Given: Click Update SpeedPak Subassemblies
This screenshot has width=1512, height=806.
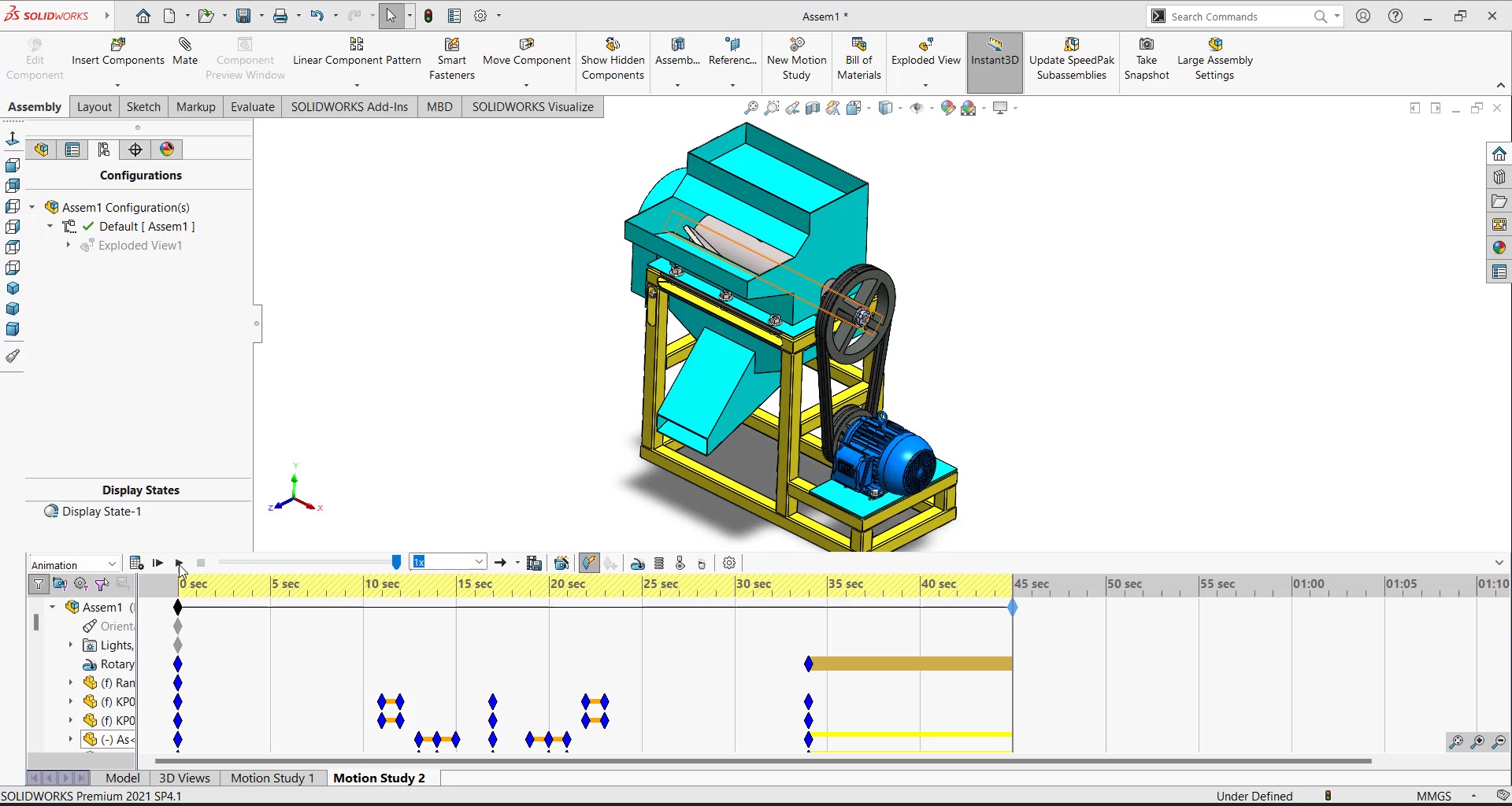Looking at the screenshot, I should pyautogui.click(x=1072, y=59).
